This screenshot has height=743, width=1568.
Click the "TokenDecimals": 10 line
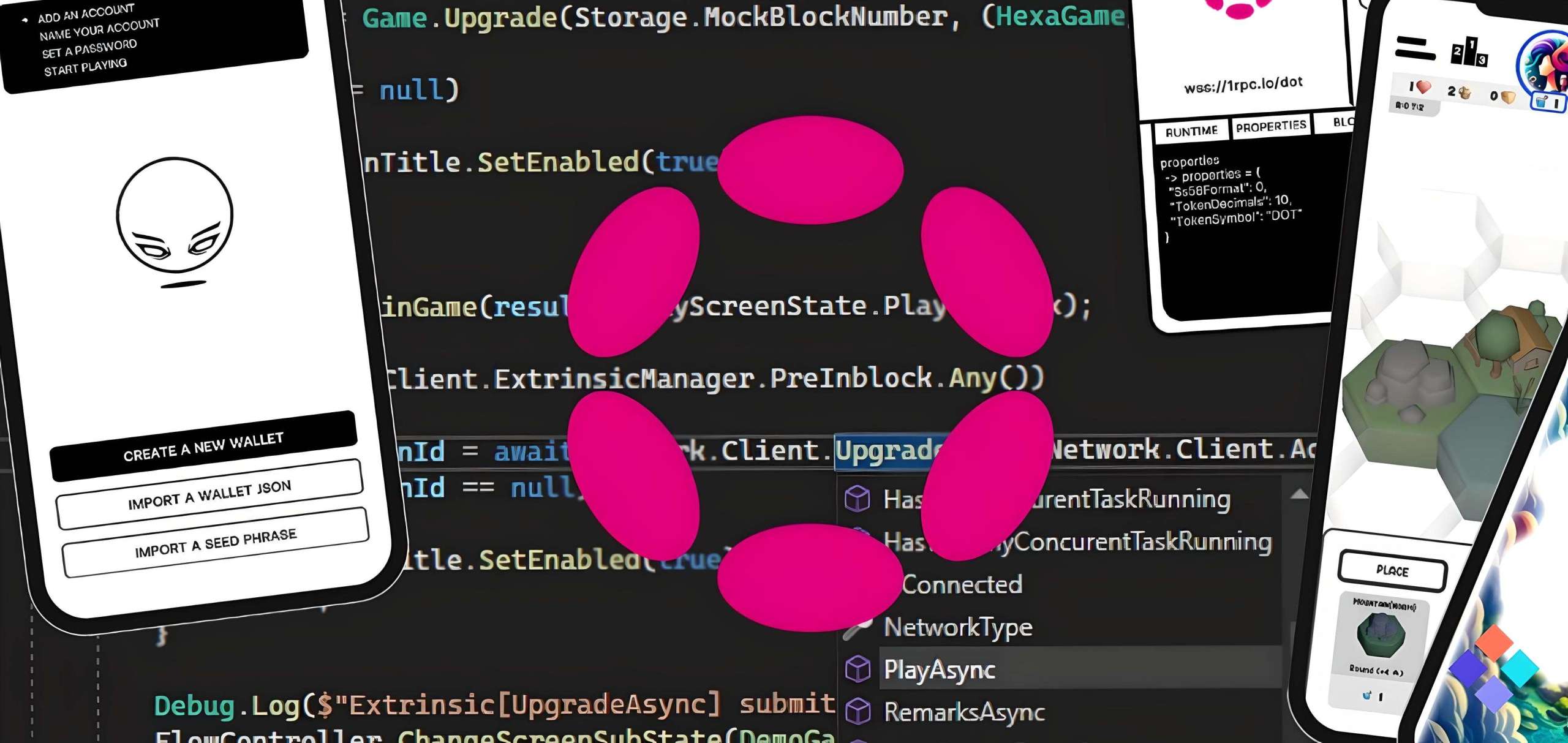tap(1230, 202)
